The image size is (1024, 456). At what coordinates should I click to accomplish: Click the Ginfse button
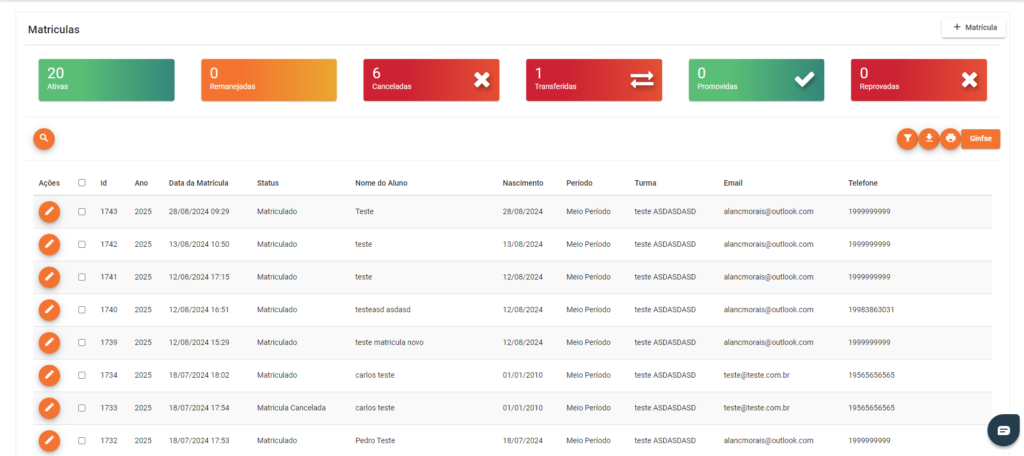(980, 139)
